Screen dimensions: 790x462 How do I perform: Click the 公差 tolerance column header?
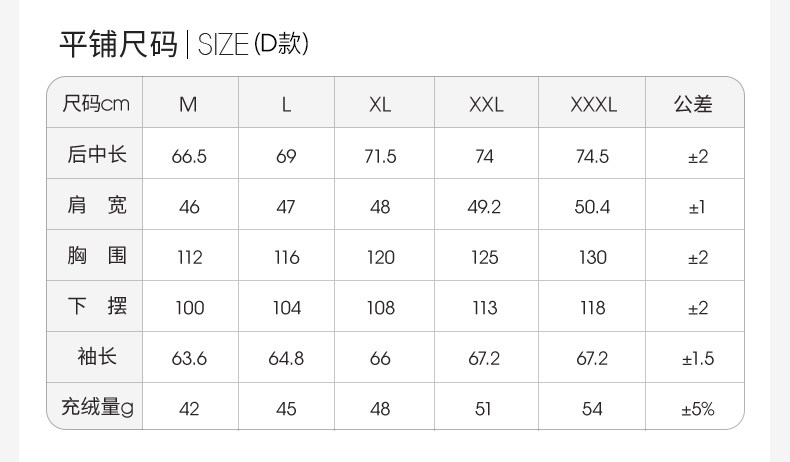point(693,104)
